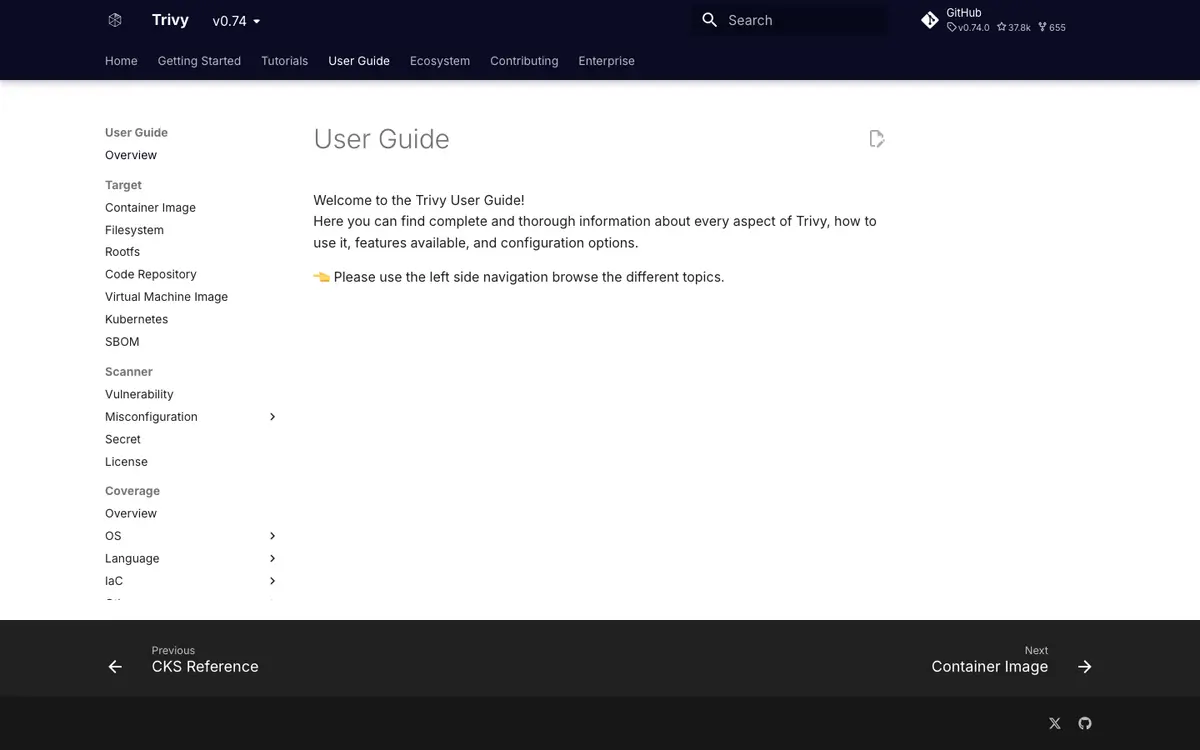The width and height of the screenshot is (1200, 750).
Task: Expand the IaC section chevron
Action: (x=272, y=581)
